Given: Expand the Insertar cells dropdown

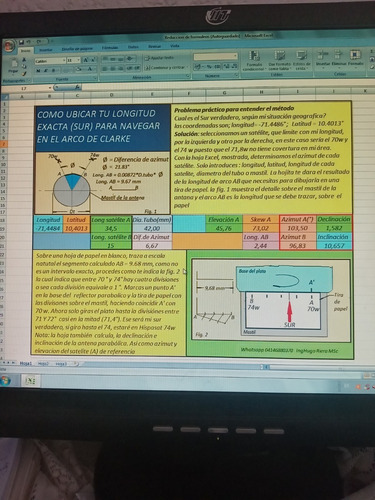Looking at the screenshot, I should coord(323,68).
